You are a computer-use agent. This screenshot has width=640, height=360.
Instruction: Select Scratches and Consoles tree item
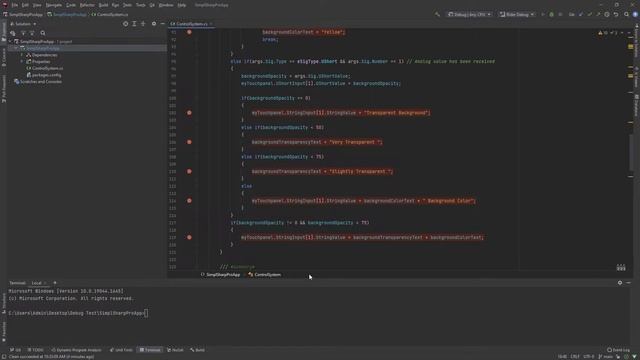pos(38,82)
